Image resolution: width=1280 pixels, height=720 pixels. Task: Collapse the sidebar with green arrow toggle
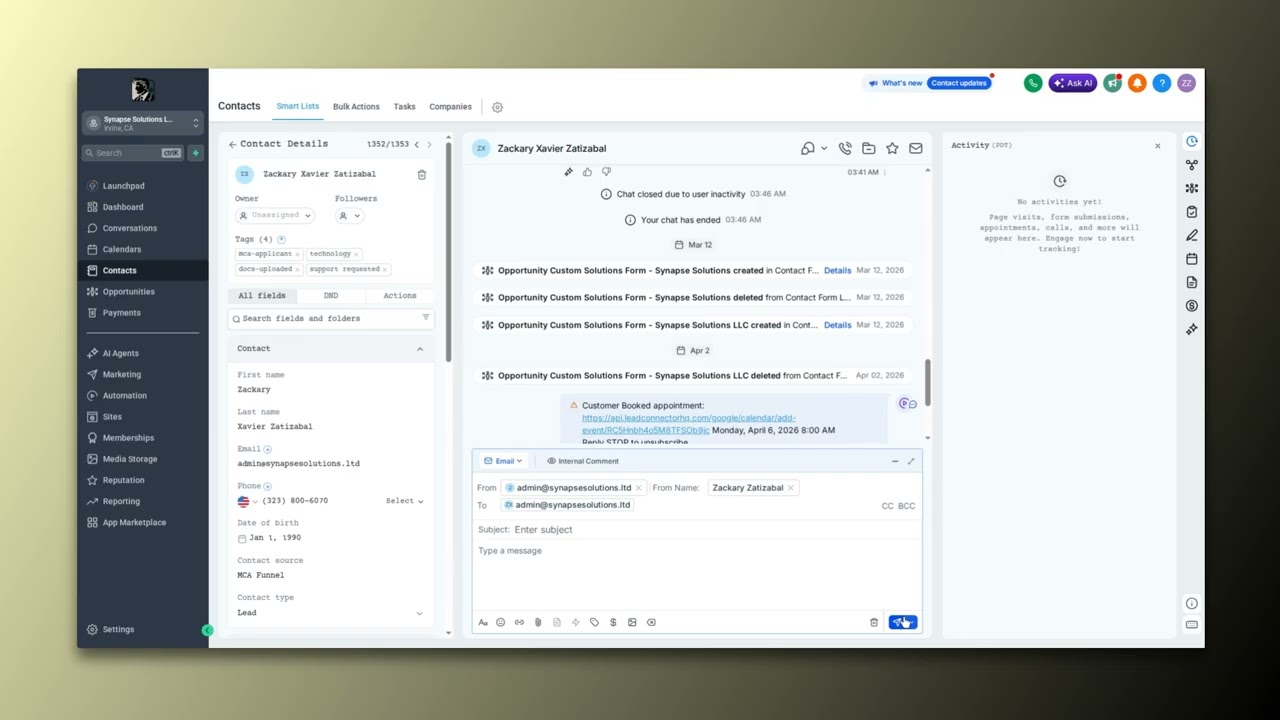coord(207,630)
